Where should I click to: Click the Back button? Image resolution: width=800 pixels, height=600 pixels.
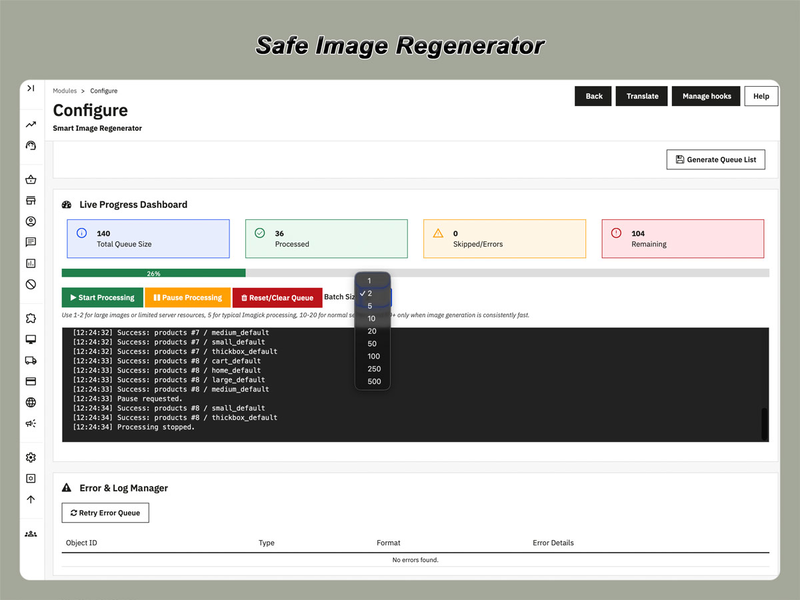pos(593,96)
